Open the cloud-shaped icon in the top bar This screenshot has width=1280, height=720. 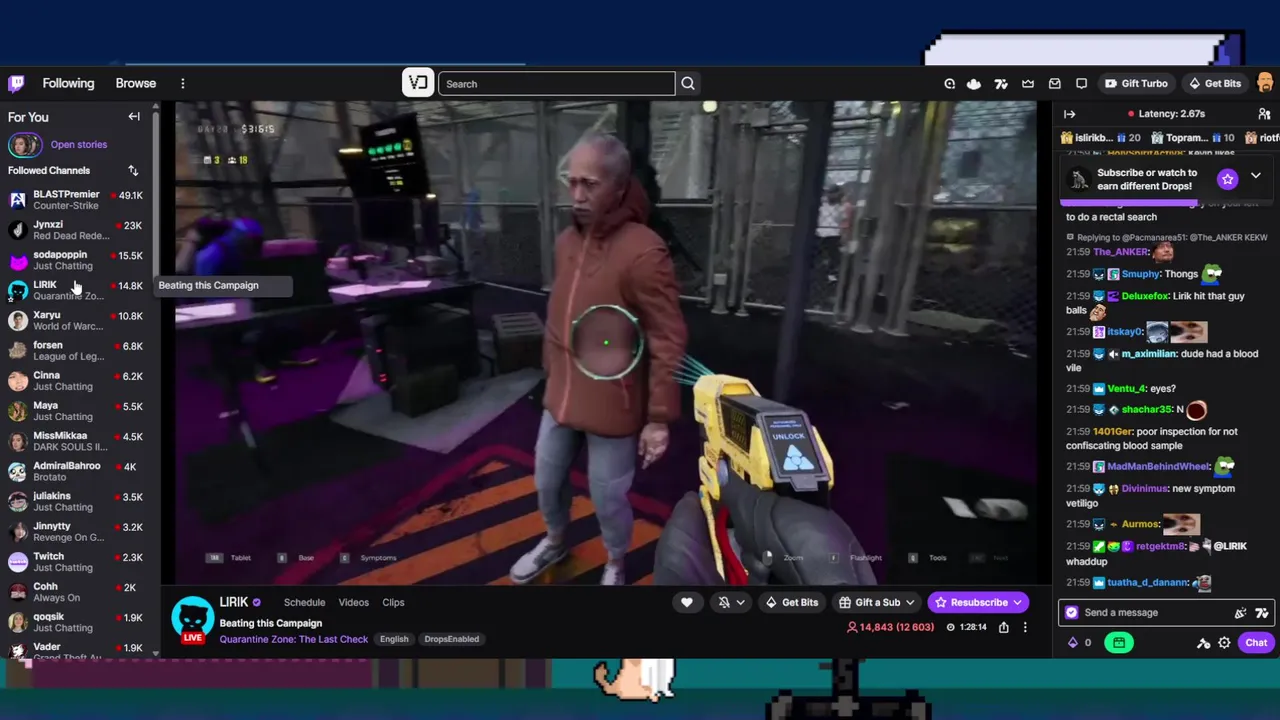(x=974, y=84)
